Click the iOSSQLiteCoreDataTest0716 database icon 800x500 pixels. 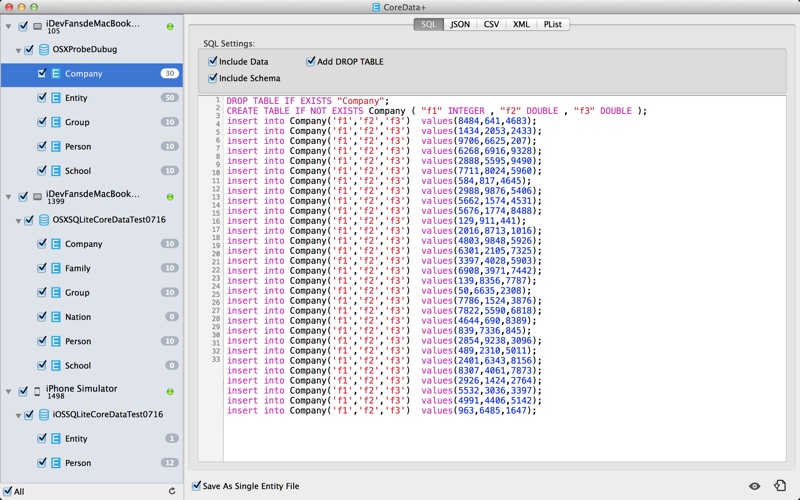(x=44, y=415)
